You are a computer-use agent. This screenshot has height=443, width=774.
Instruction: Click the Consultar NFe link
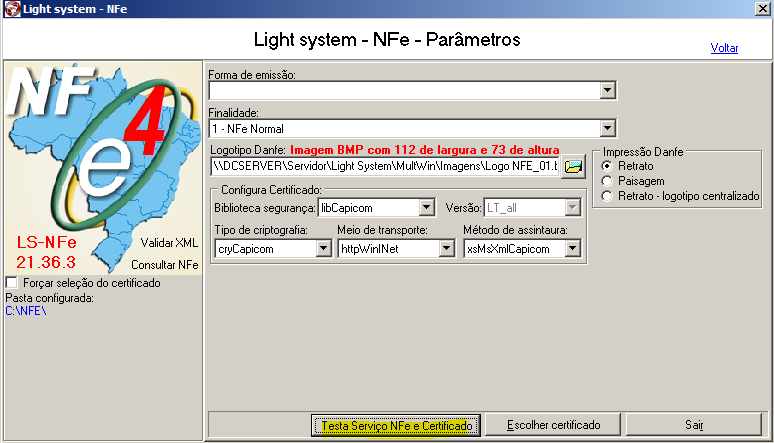[x=164, y=265]
